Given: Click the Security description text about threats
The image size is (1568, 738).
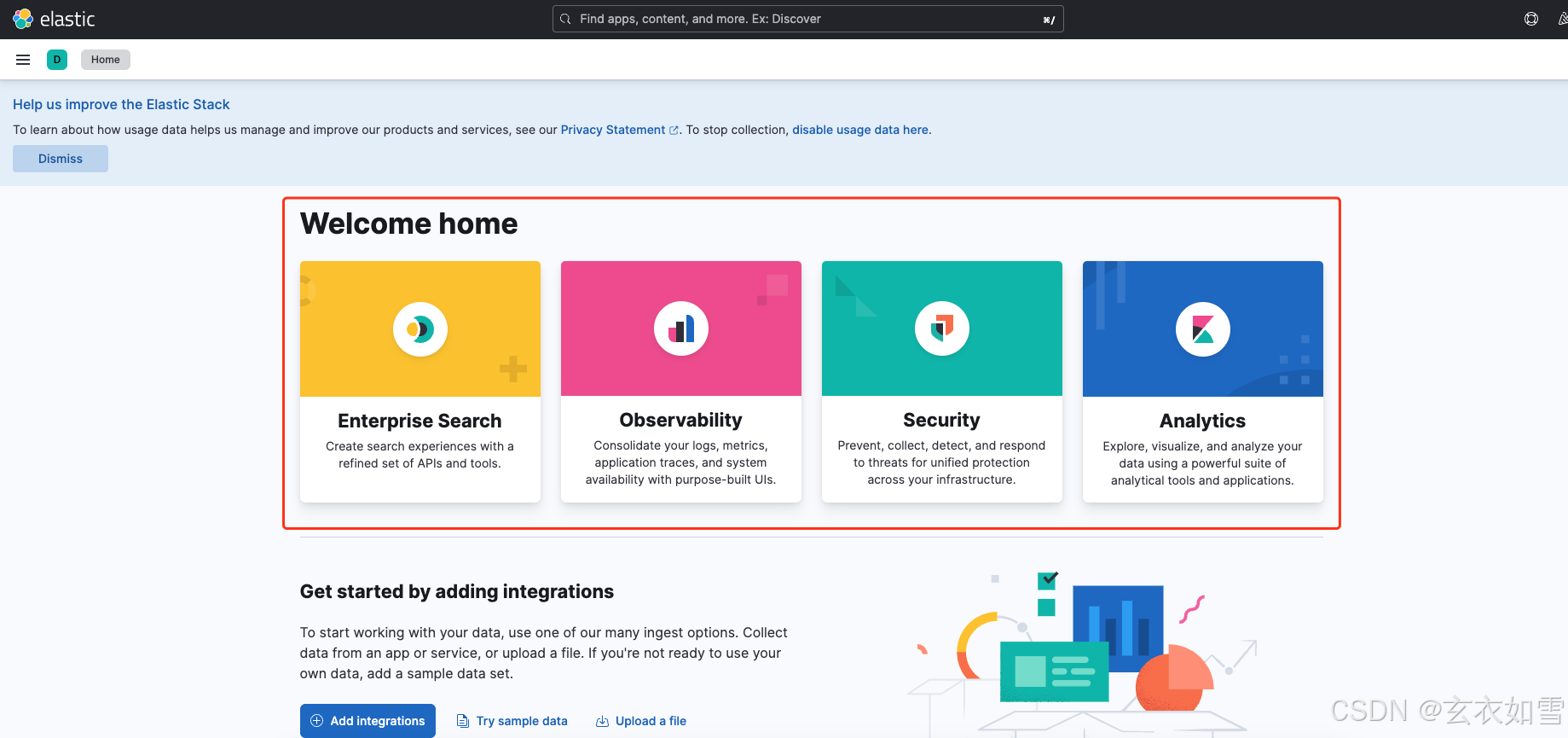Looking at the screenshot, I should pos(942,462).
